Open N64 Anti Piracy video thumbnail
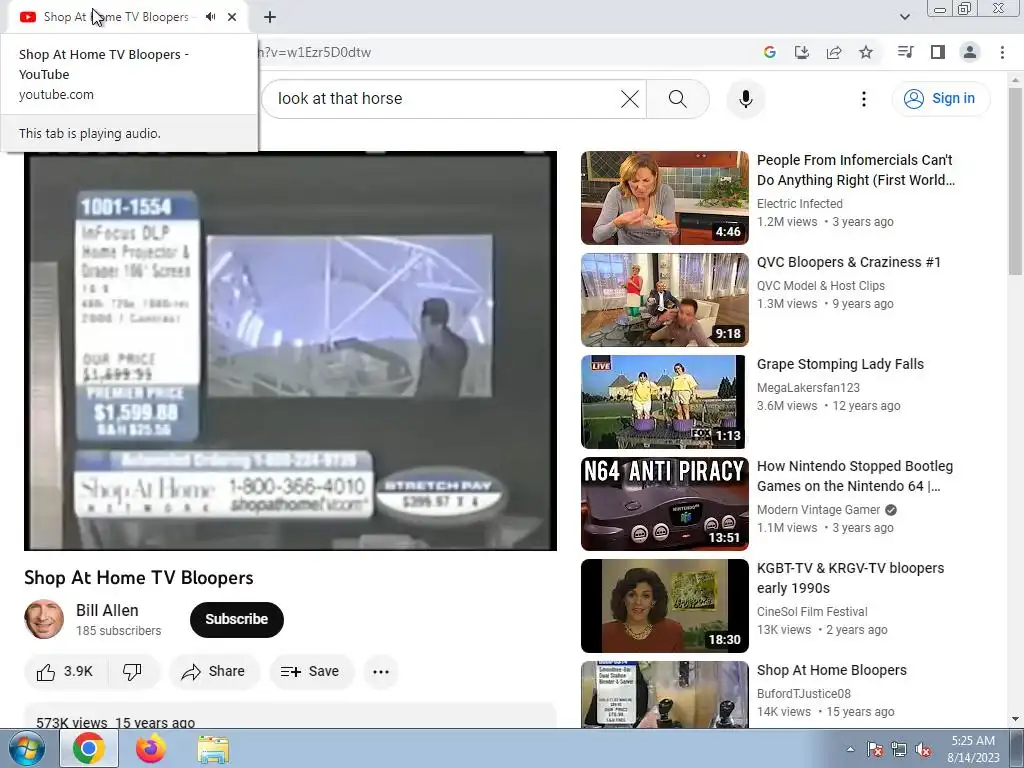This screenshot has width=1024, height=768. tap(665, 504)
